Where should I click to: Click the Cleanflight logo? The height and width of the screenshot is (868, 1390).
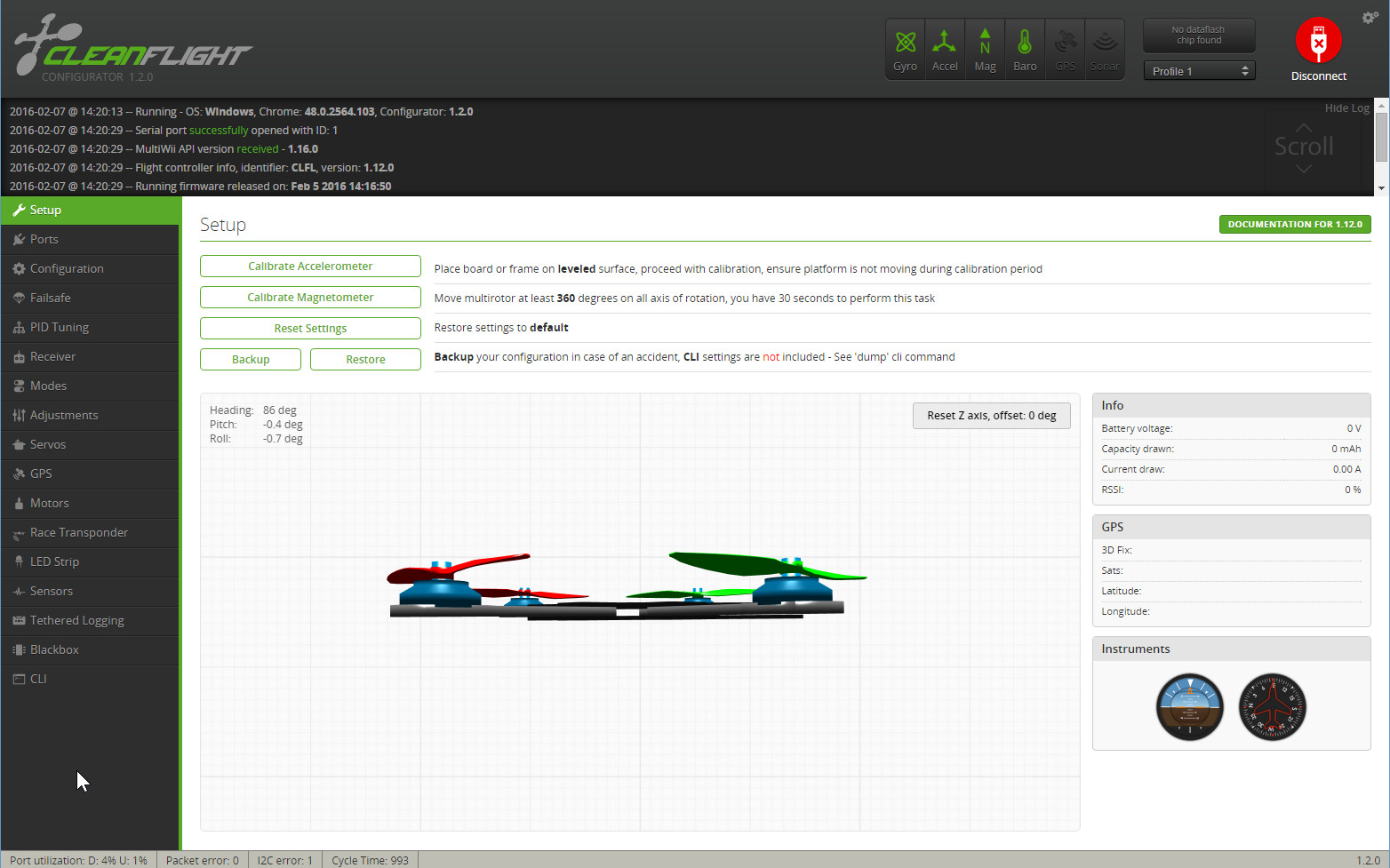pyautogui.click(x=133, y=48)
